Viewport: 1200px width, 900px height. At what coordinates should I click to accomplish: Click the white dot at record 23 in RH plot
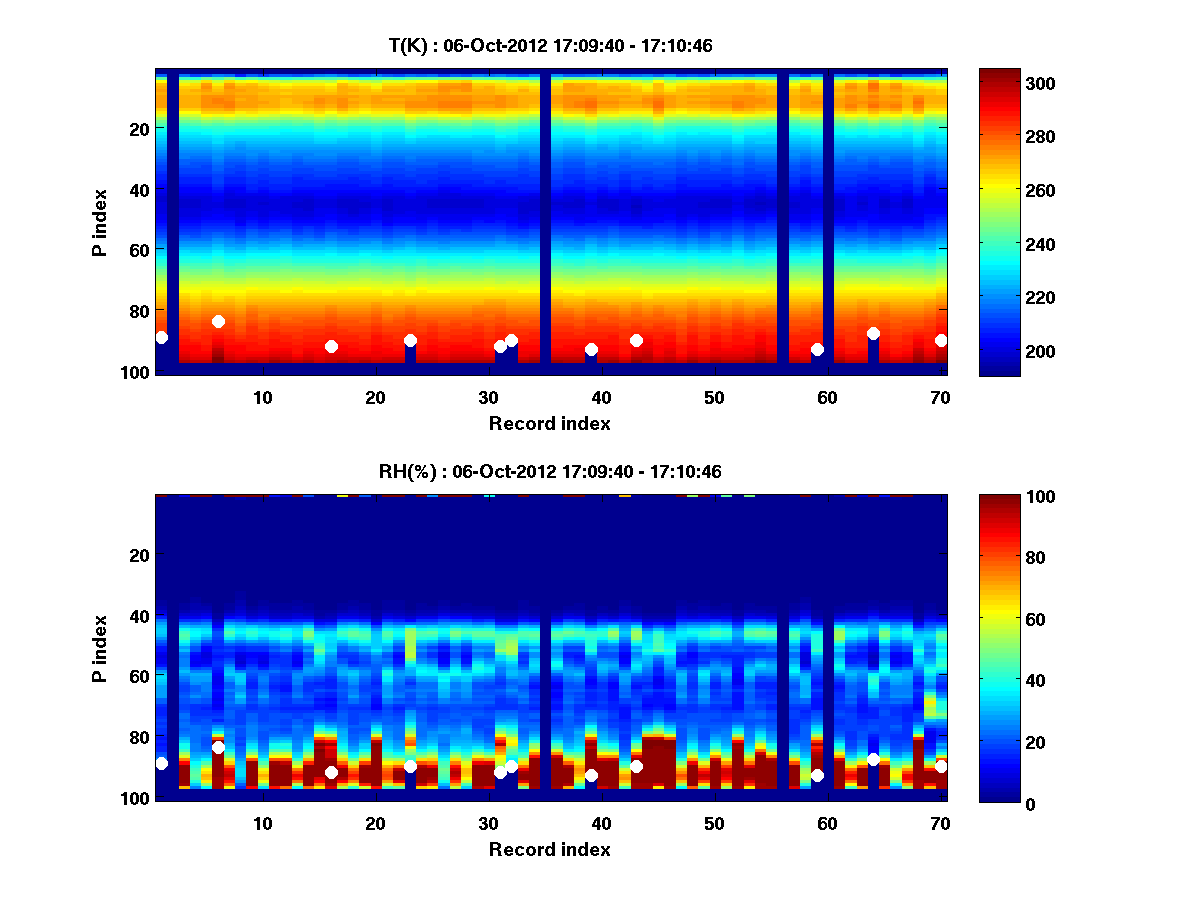tap(410, 766)
